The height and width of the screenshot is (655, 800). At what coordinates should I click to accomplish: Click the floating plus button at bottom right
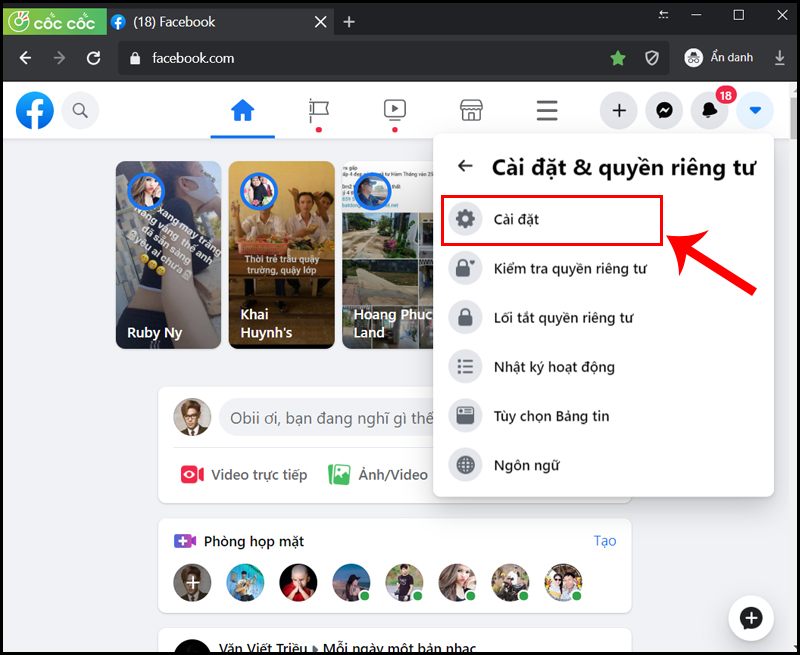click(751, 618)
